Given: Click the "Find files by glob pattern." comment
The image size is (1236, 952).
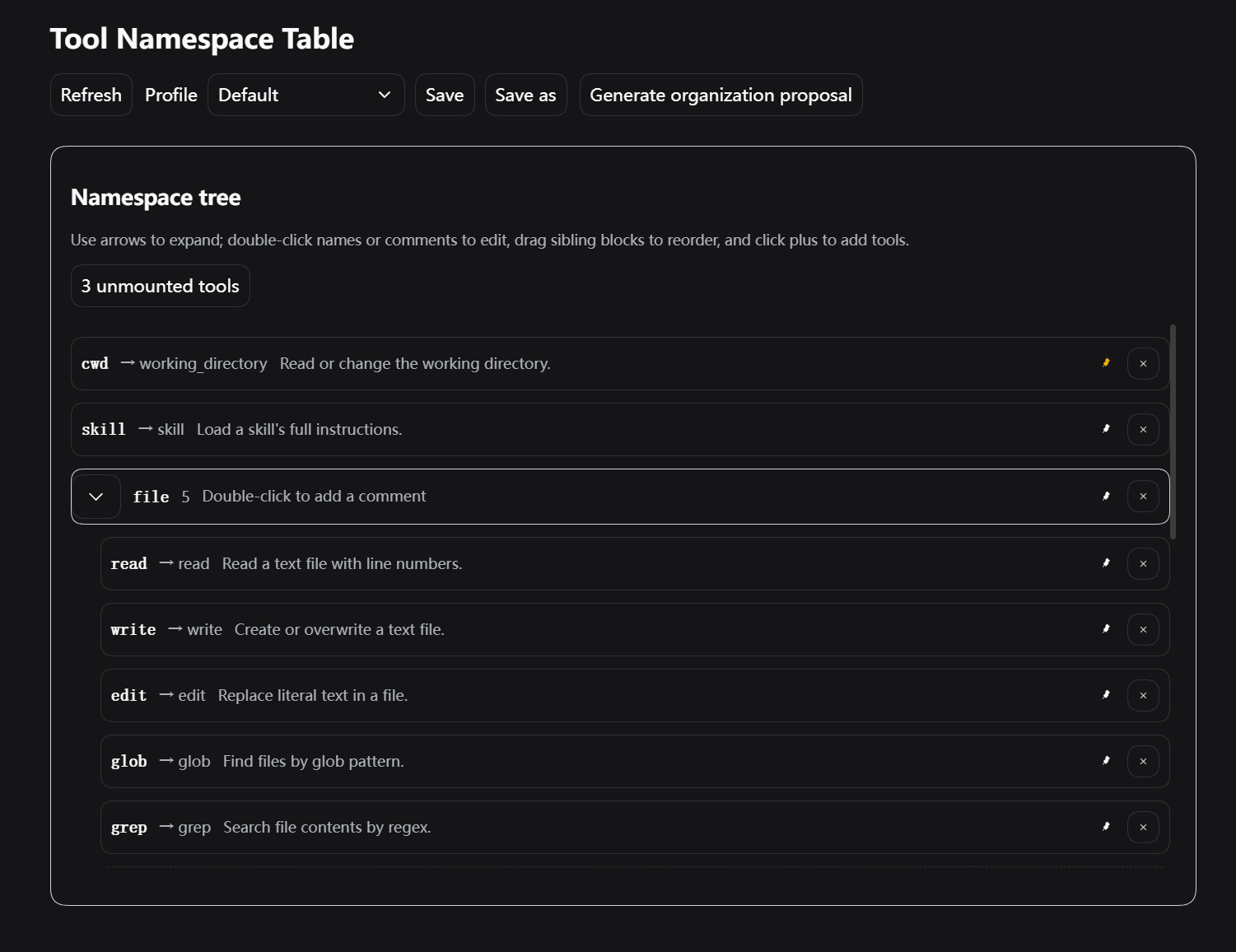Looking at the screenshot, I should pyautogui.click(x=314, y=761).
